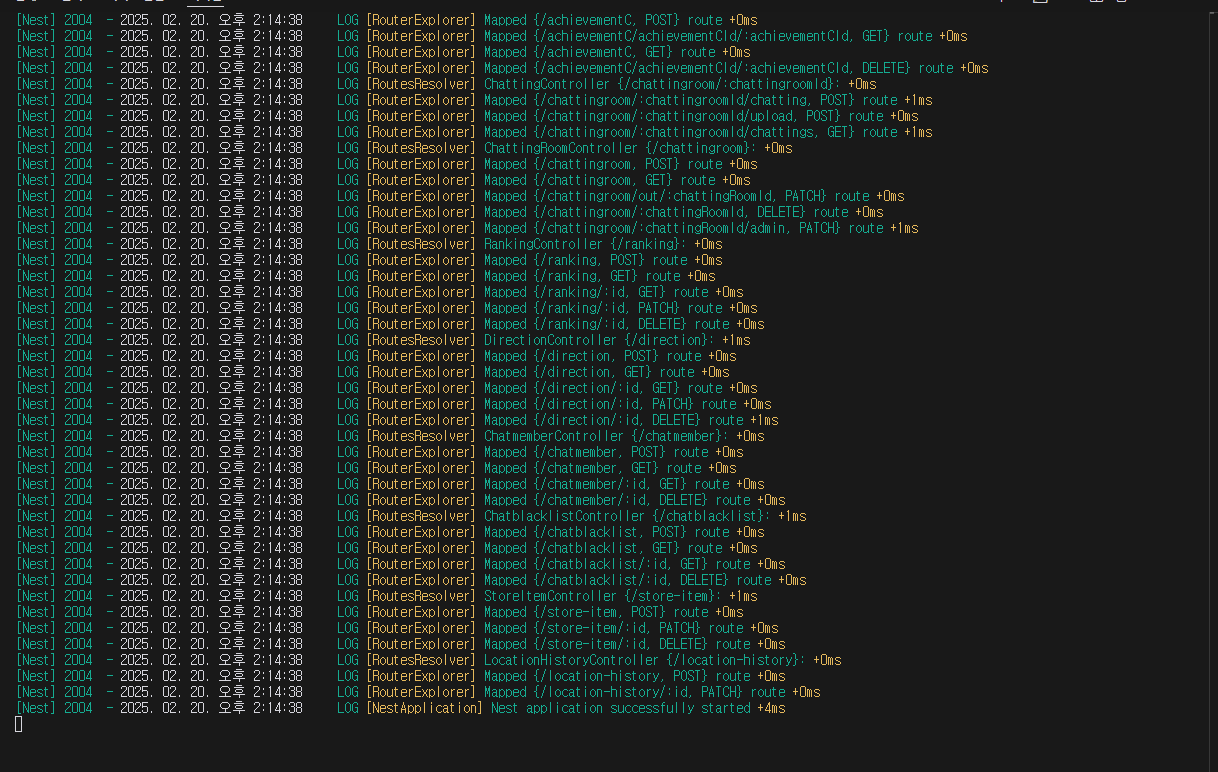Viewport: 1218px width, 772px height.
Task: Click the terminal cursor below the last log line
Action: [x=19, y=724]
